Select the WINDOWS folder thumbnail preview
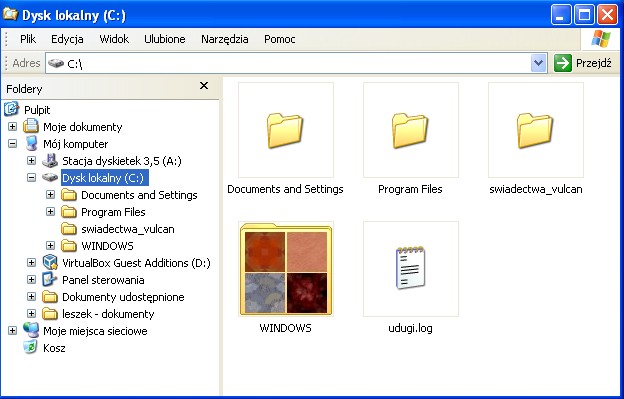The width and height of the screenshot is (624, 399). coord(286,269)
